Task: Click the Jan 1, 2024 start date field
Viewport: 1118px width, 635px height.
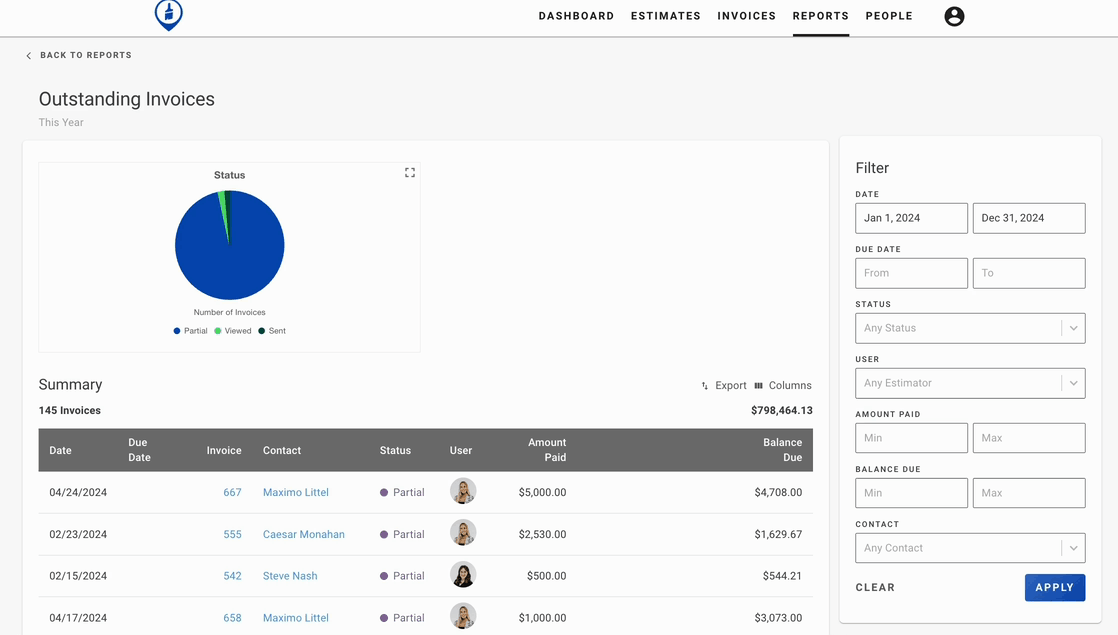Action: (x=911, y=218)
